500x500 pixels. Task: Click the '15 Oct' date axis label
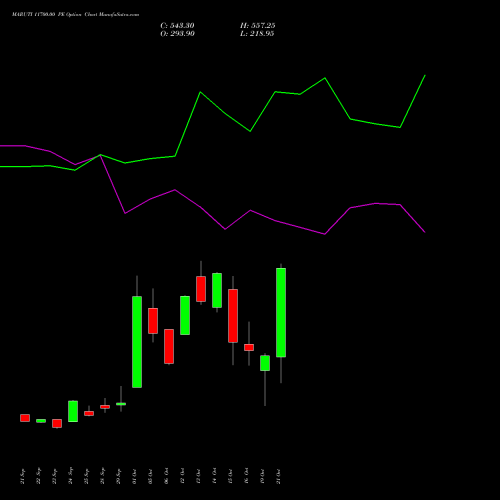230,476
